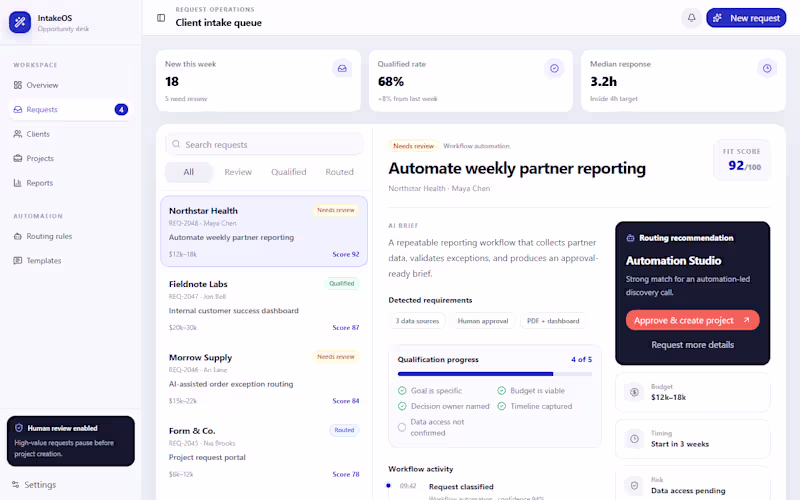This screenshot has width=800, height=500.
Task: Click the clock icon on Median response card
Action: 767,68
